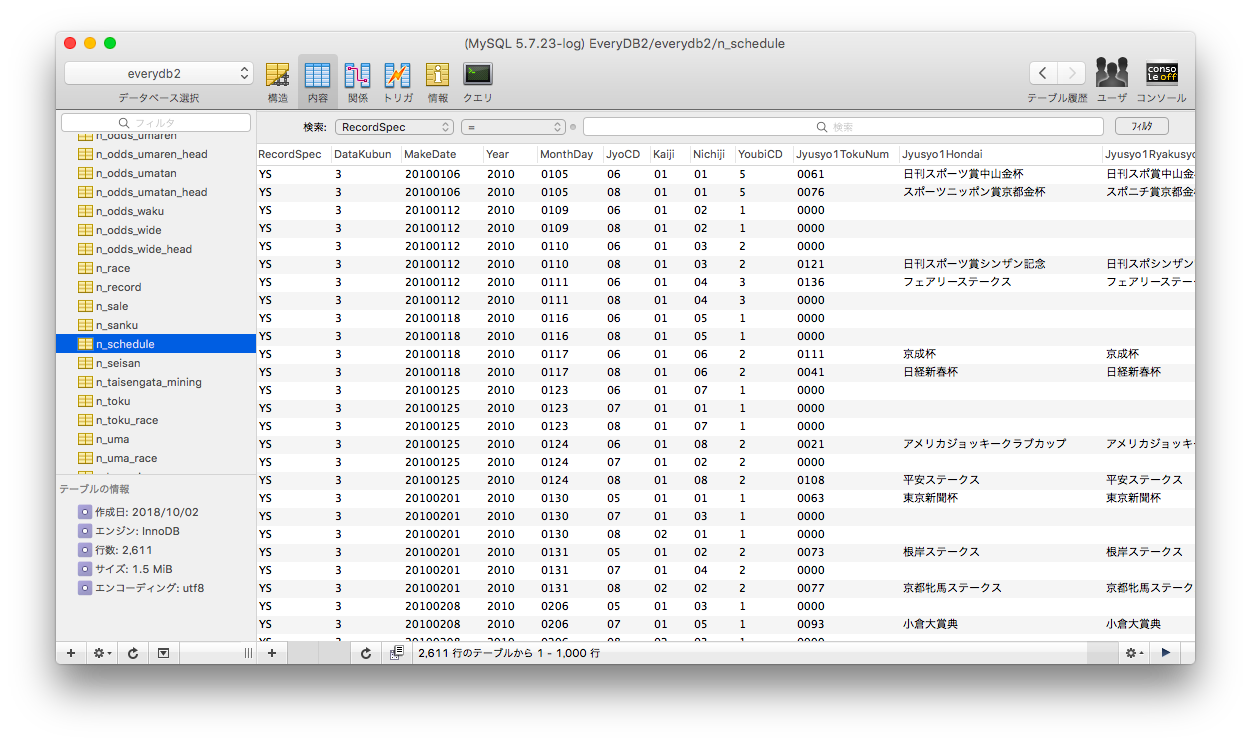The width and height of the screenshot is (1251, 744).
Task: Sort by MonthDay column header
Action: click(570, 154)
